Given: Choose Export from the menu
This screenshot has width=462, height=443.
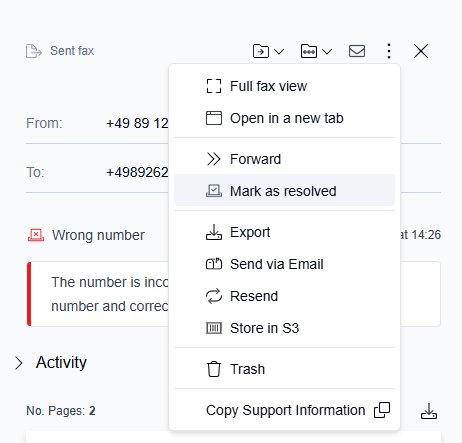Looking at the screenshot, I should [x=284, y=232].
